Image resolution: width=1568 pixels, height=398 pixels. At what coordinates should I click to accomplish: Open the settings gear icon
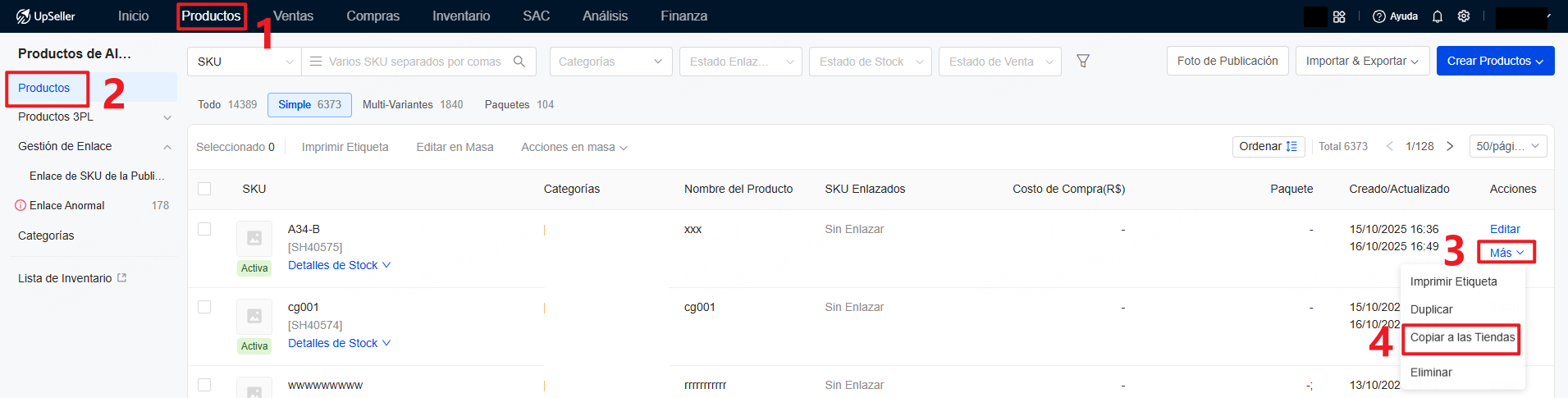(1464, 16)
